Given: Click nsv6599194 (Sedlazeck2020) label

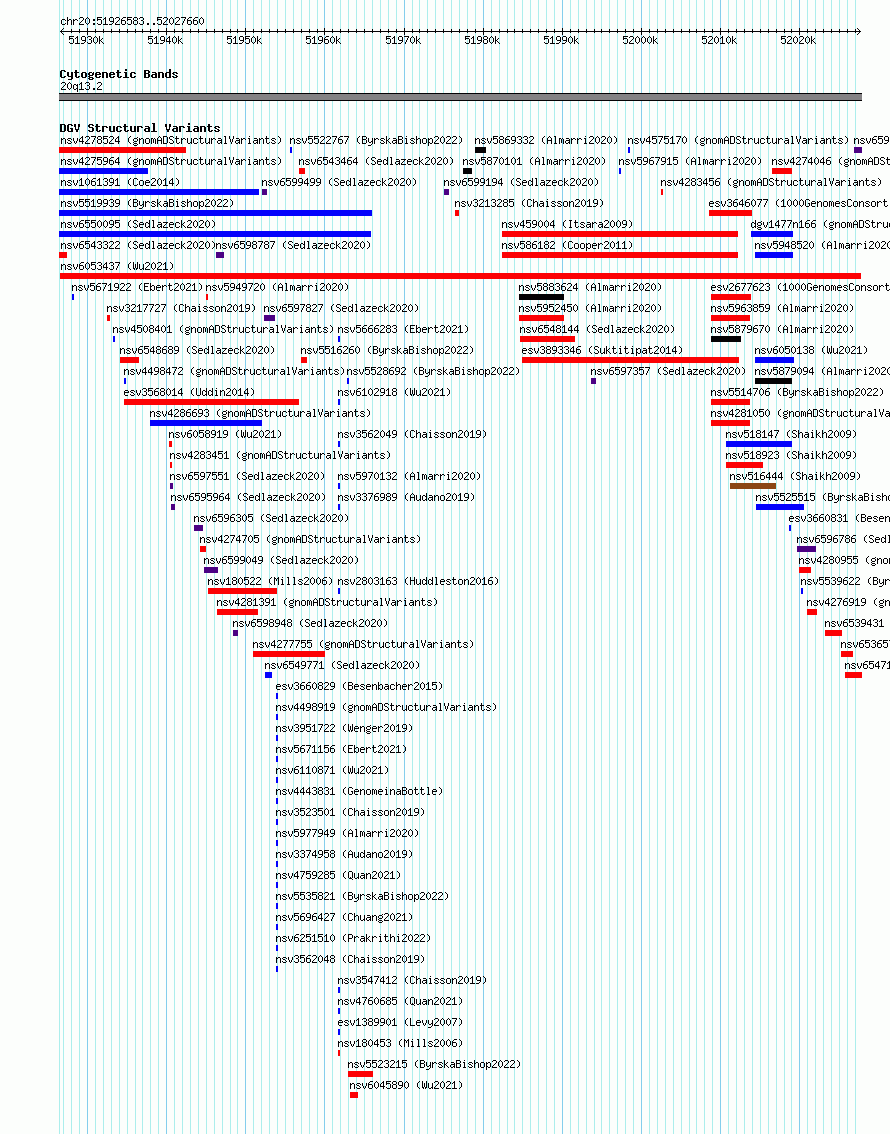Looking at the screenshot, I should [x=521, y=182].
